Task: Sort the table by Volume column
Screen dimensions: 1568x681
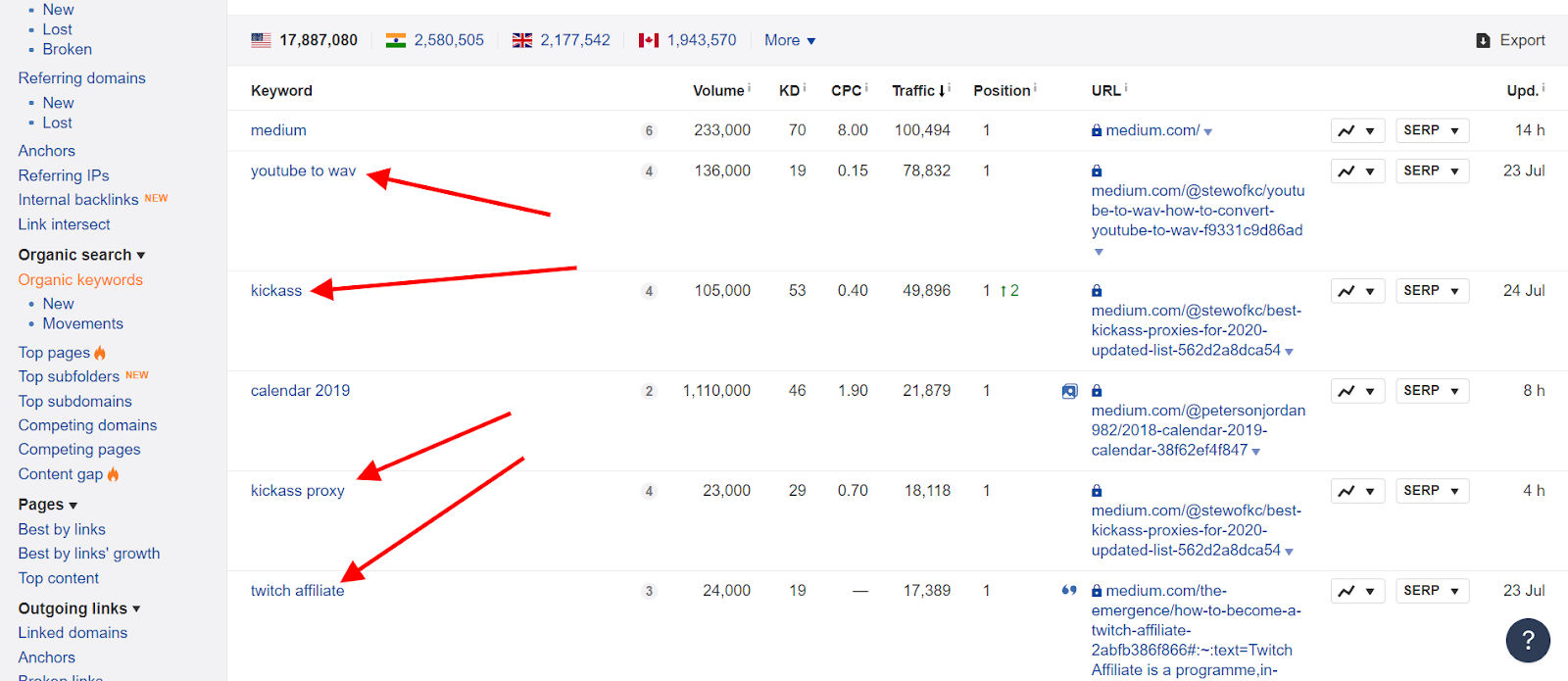Action: 718,90
